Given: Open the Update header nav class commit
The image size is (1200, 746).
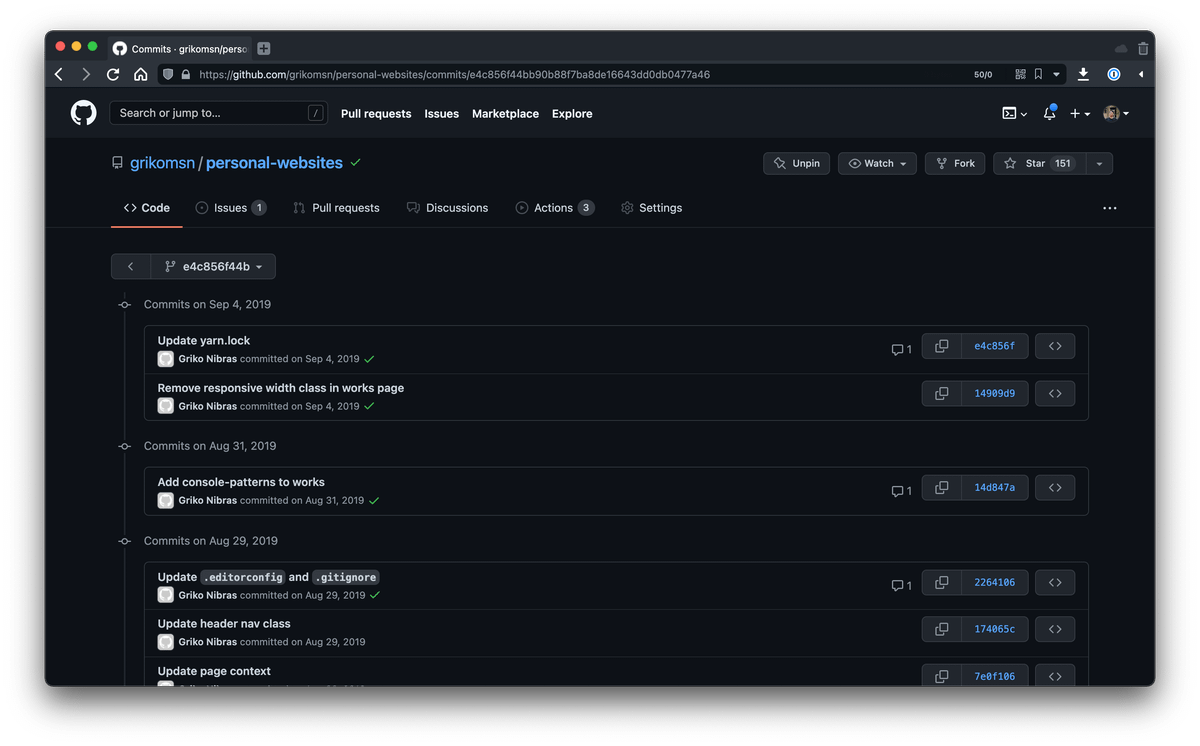Looking at the screenshot, I should [224, 623].
